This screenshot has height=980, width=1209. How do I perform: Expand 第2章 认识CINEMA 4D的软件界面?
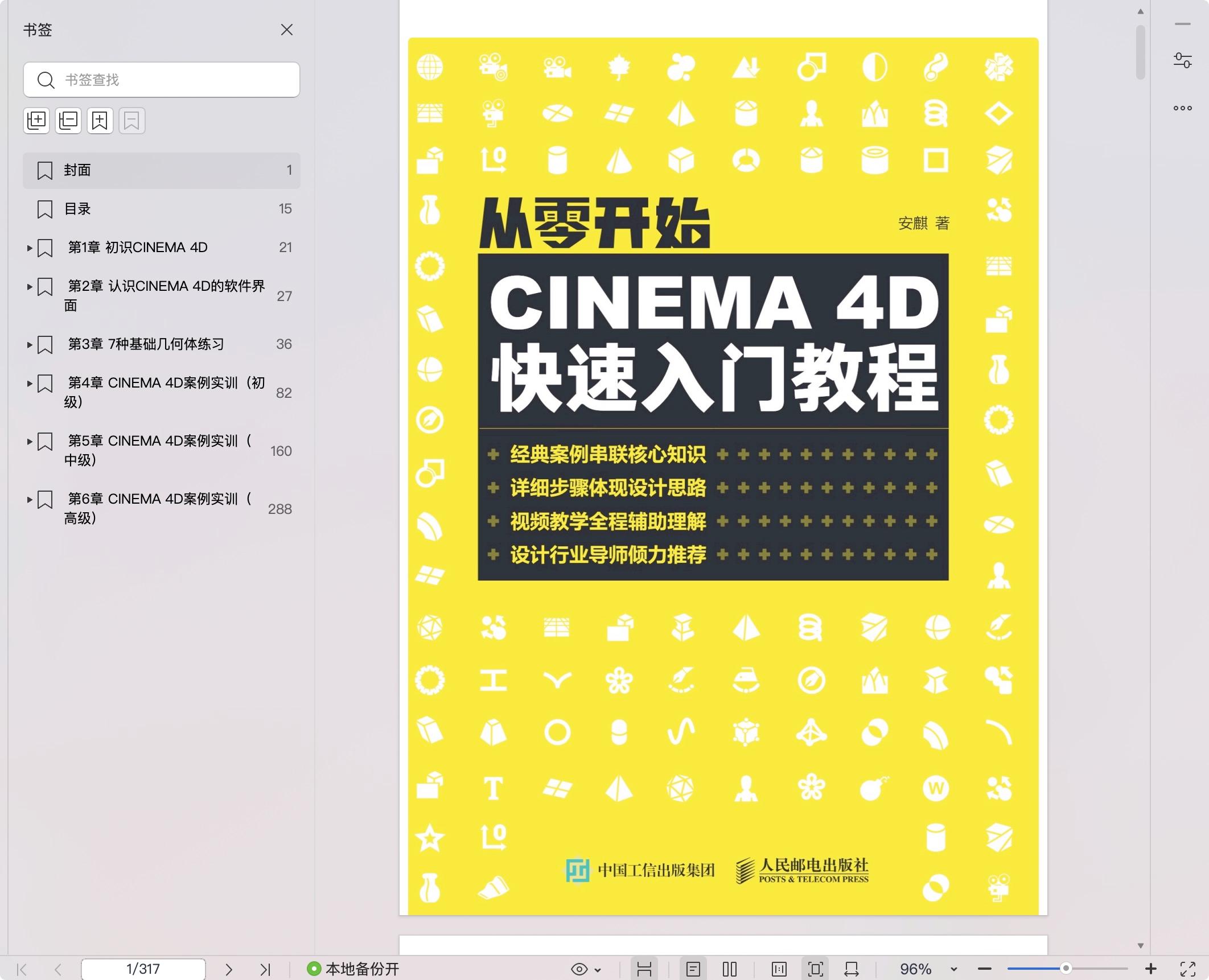(30, 286)
